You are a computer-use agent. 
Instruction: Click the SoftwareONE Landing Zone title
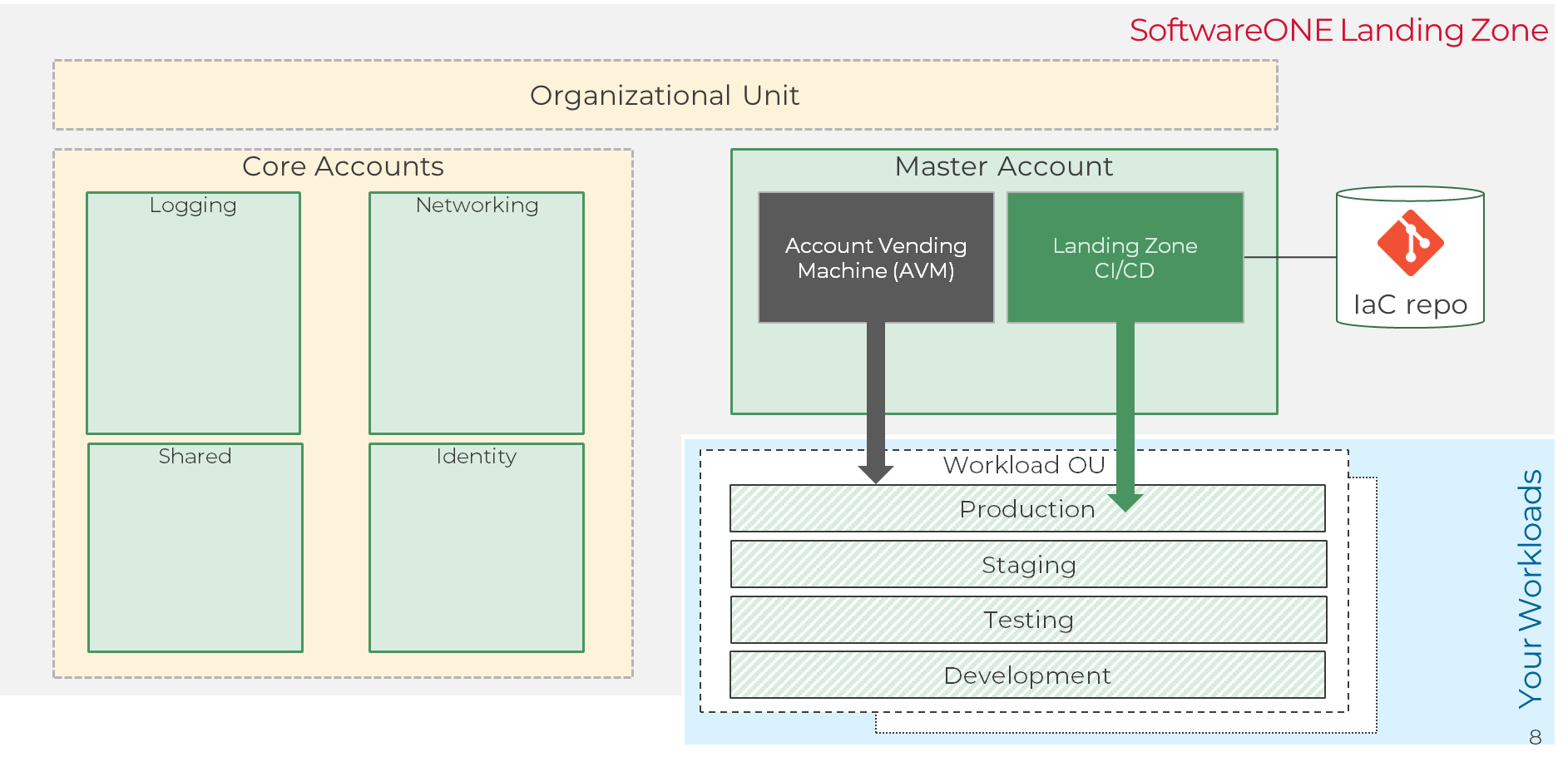coord(1338,31)
